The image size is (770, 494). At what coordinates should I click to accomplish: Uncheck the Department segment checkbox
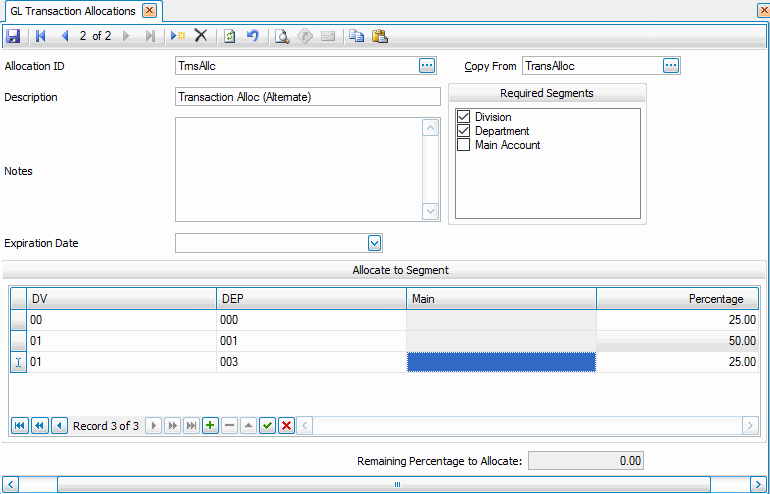463,131
